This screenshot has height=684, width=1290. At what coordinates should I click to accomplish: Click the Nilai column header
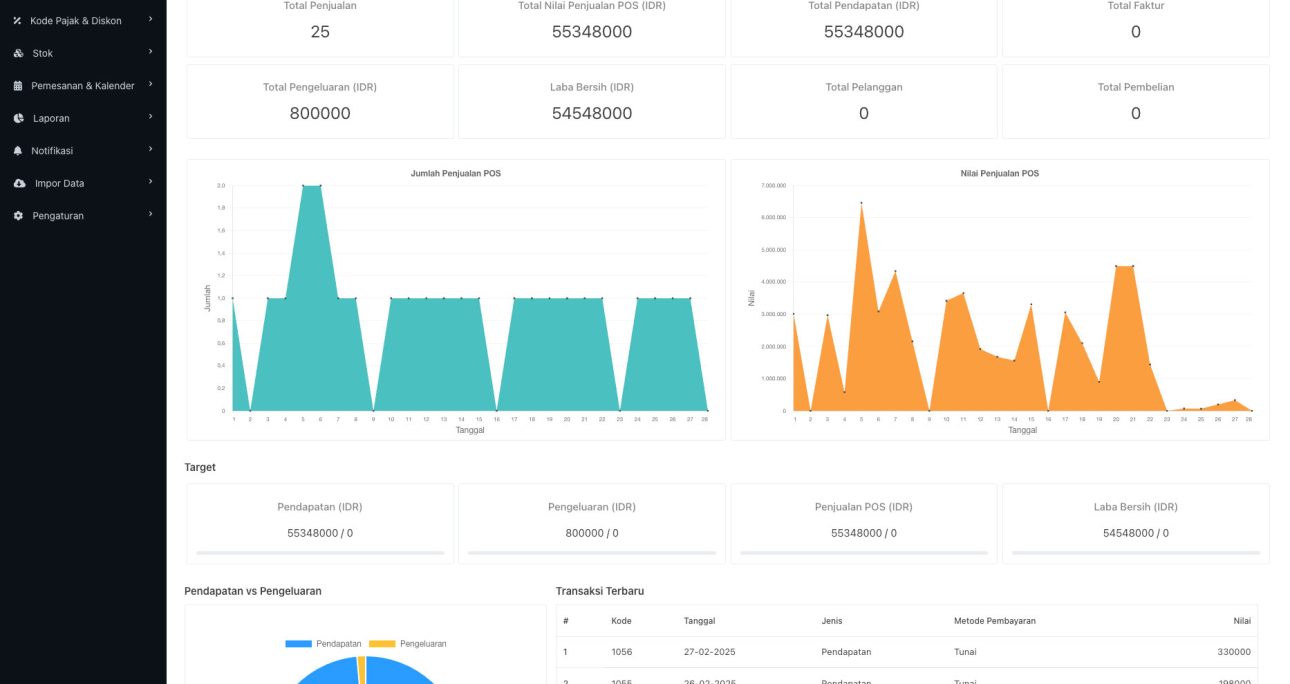pos(1242,621)
